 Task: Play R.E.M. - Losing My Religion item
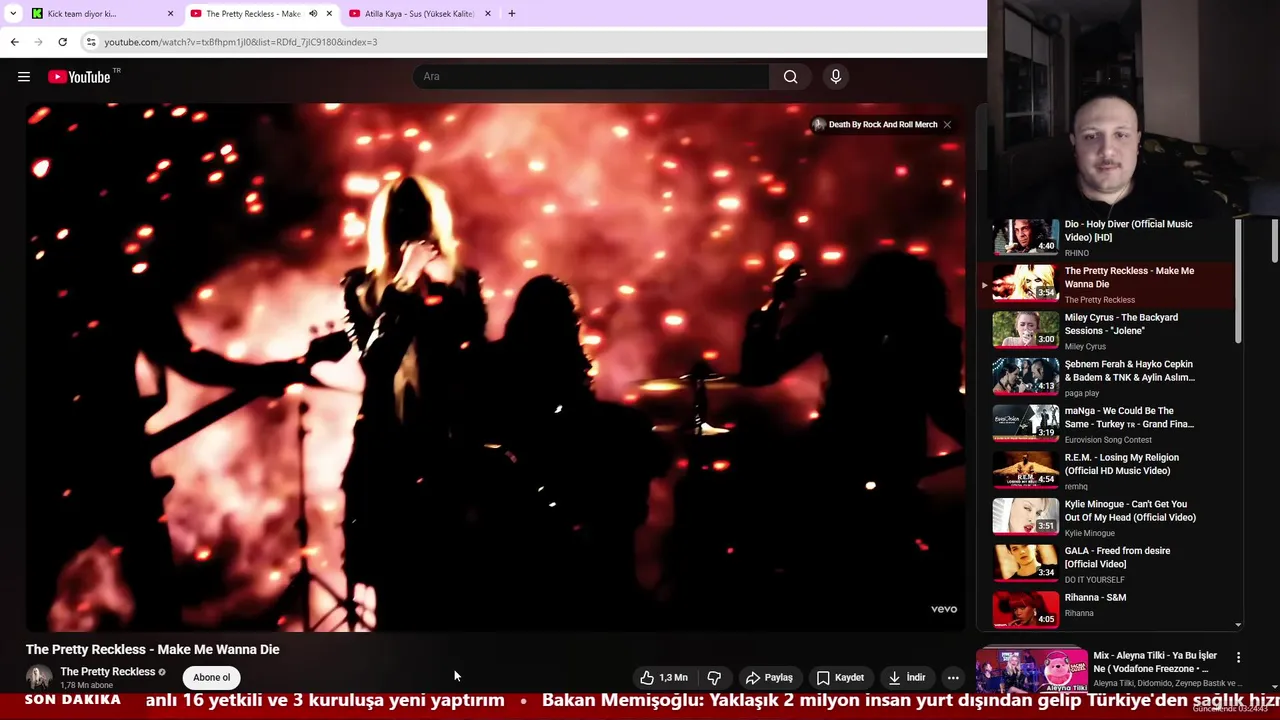pyautogui.click(x=1107, y=471)
